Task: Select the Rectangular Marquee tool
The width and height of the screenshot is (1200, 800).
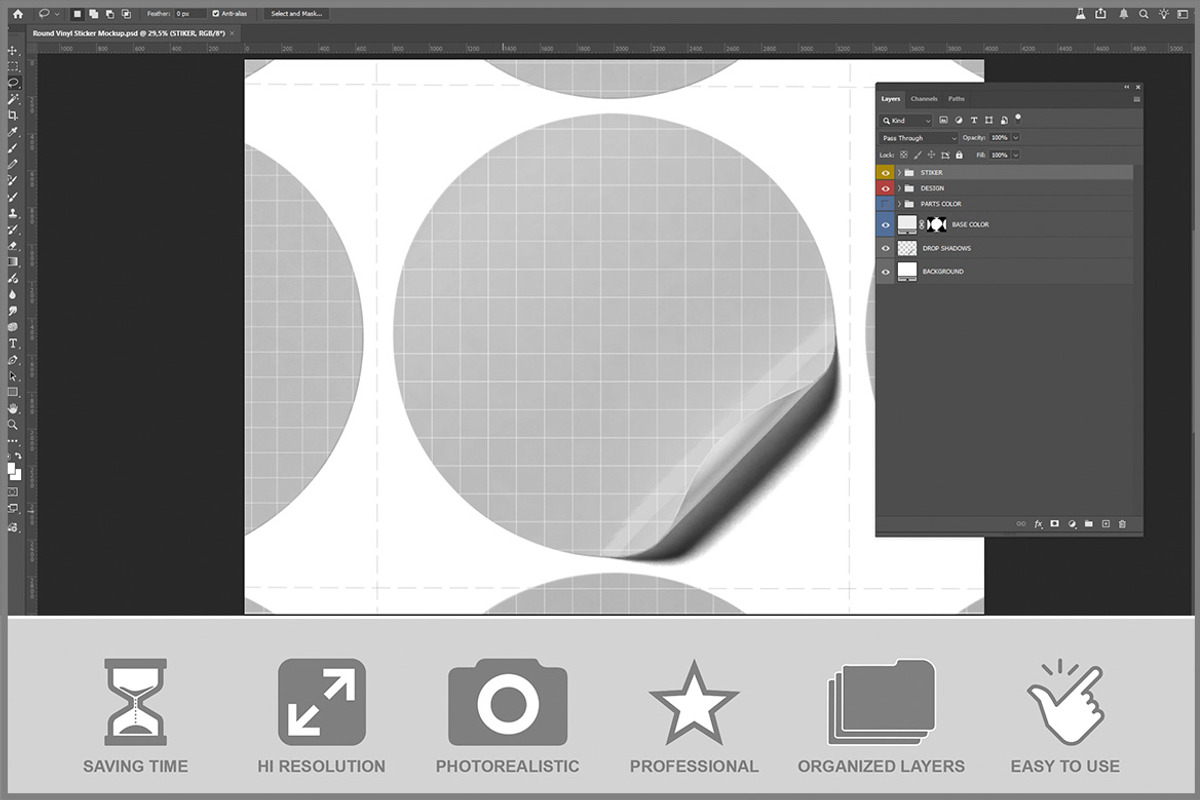Action: (13, 66)
